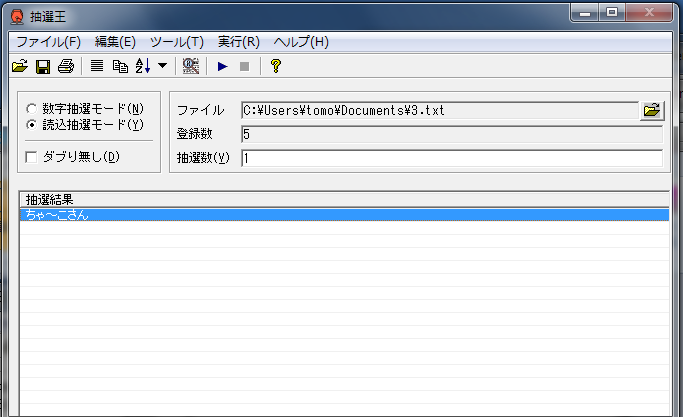The image size is (683, 417).
Task: Open the ツール(T) menu
Action: click(177, 42)
